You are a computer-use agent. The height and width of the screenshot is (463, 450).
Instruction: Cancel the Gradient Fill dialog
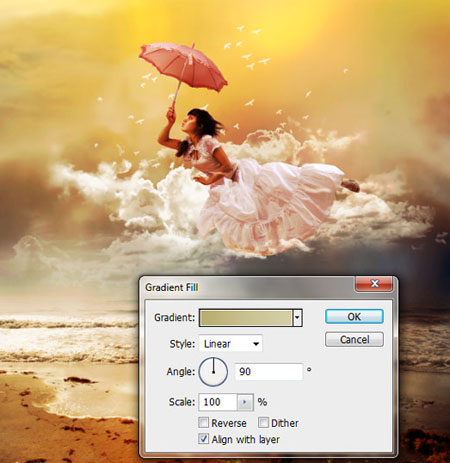pyautogui.click(x=354, y=339)
